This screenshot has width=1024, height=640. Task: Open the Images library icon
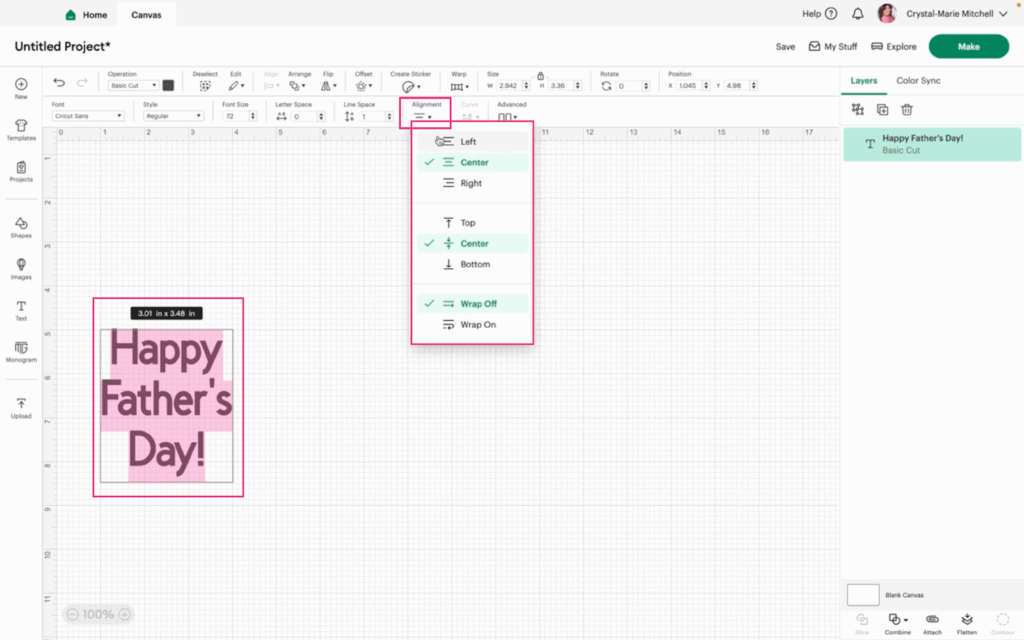(21, 267)
